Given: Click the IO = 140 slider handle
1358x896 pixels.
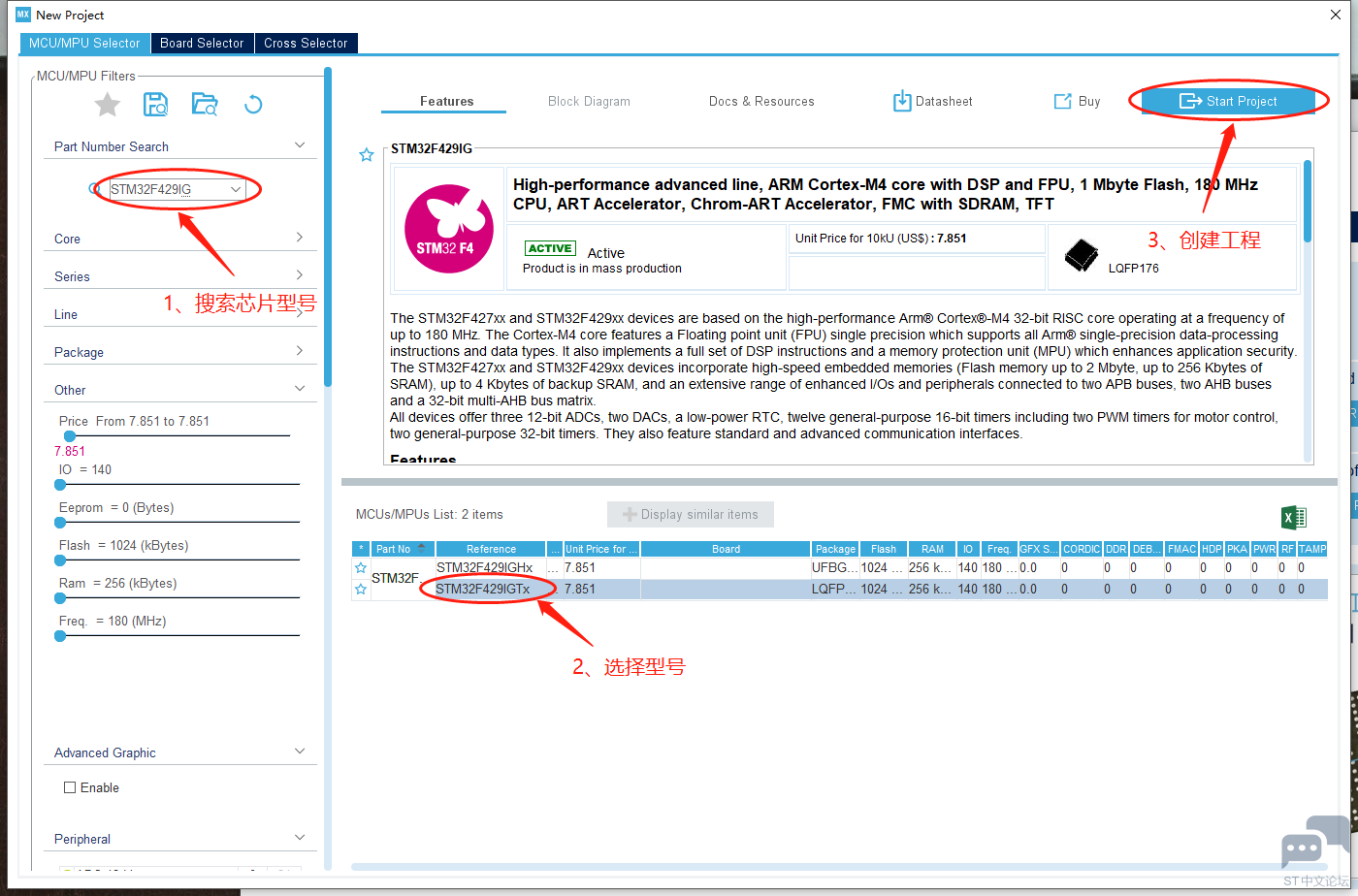Looking at the screenshot, I should coord(60,484).
